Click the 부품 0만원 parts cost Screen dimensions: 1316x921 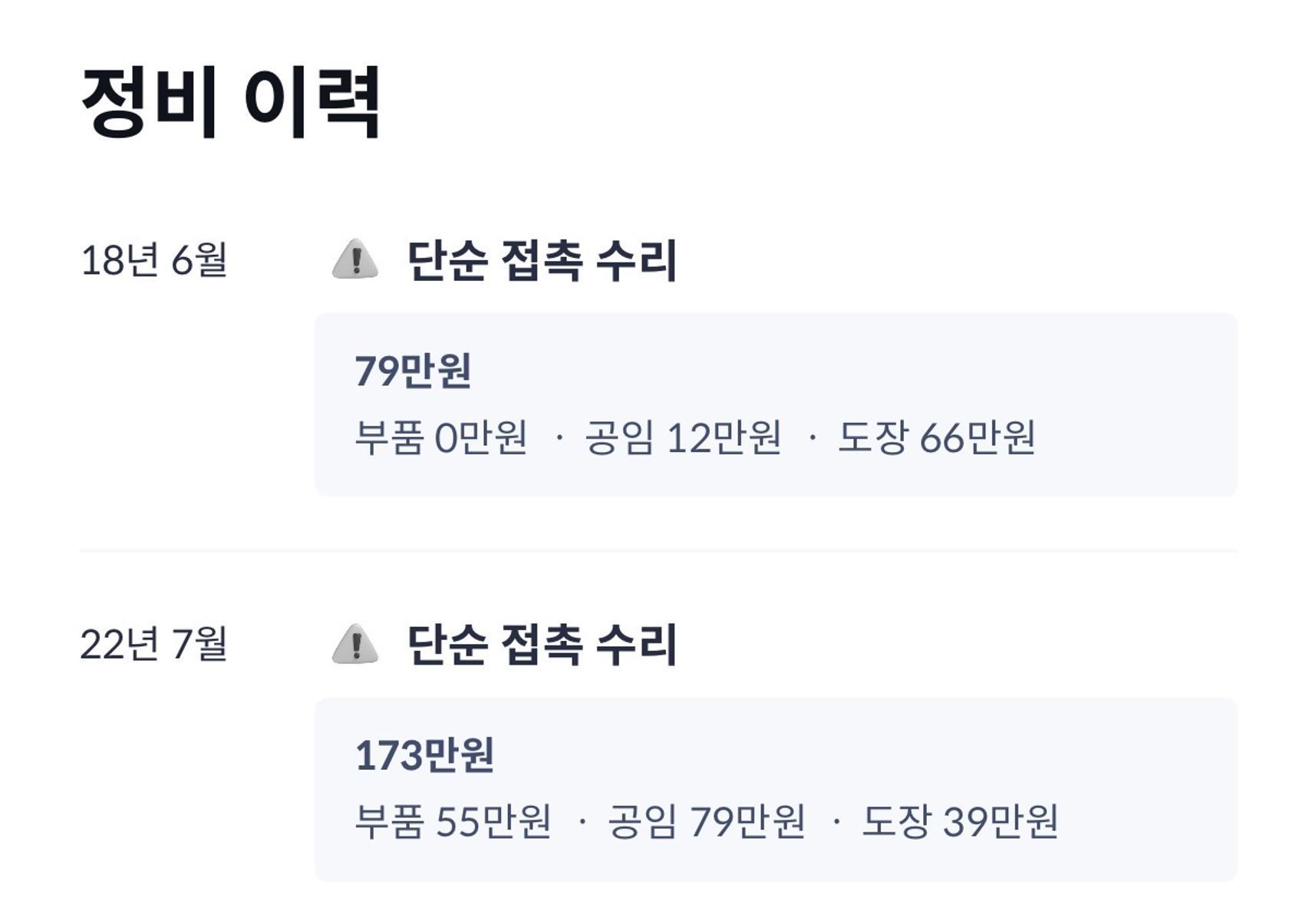440,437
